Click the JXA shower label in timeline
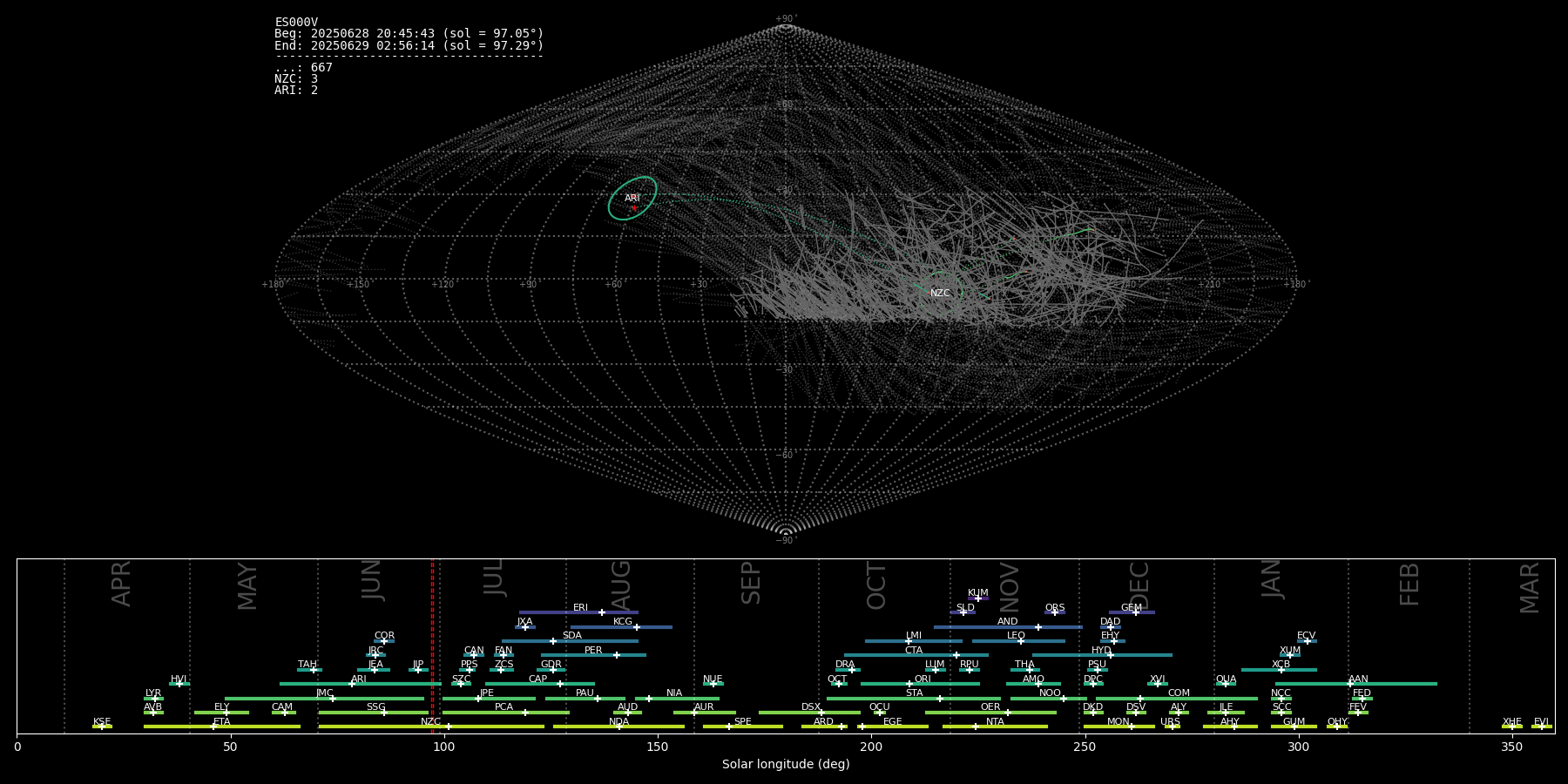The height and width of the screenshot is (784, 1568). [524, 622]
